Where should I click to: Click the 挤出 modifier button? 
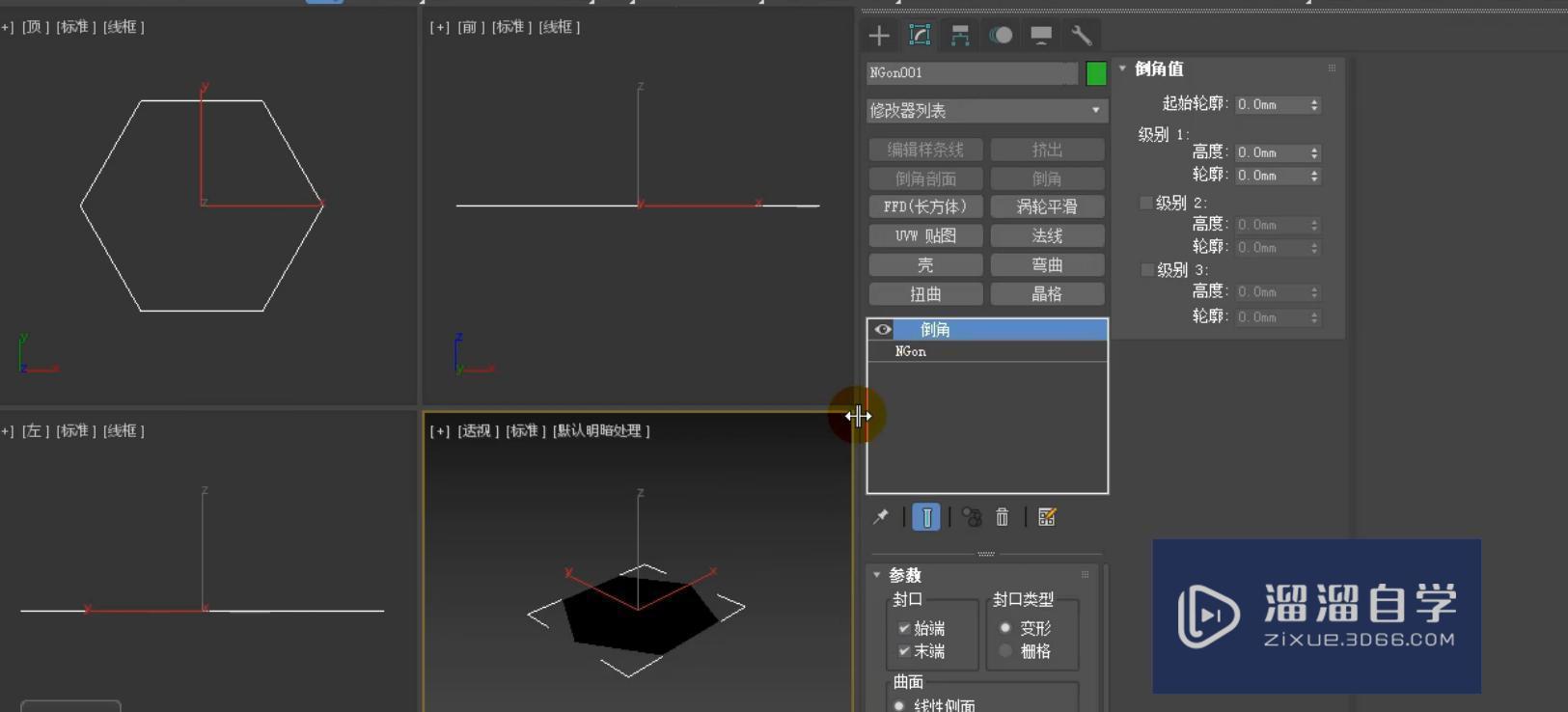coord(1047,150)
